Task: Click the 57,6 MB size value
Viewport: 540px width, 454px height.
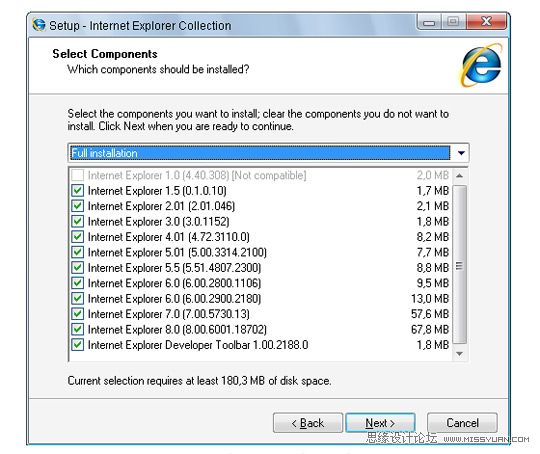Action: [x=430, y=314]
